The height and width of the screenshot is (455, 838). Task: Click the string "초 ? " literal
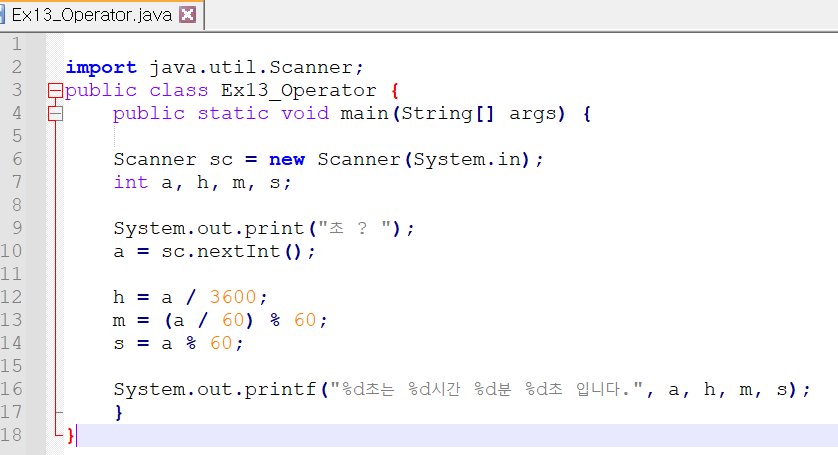[355, 228]
